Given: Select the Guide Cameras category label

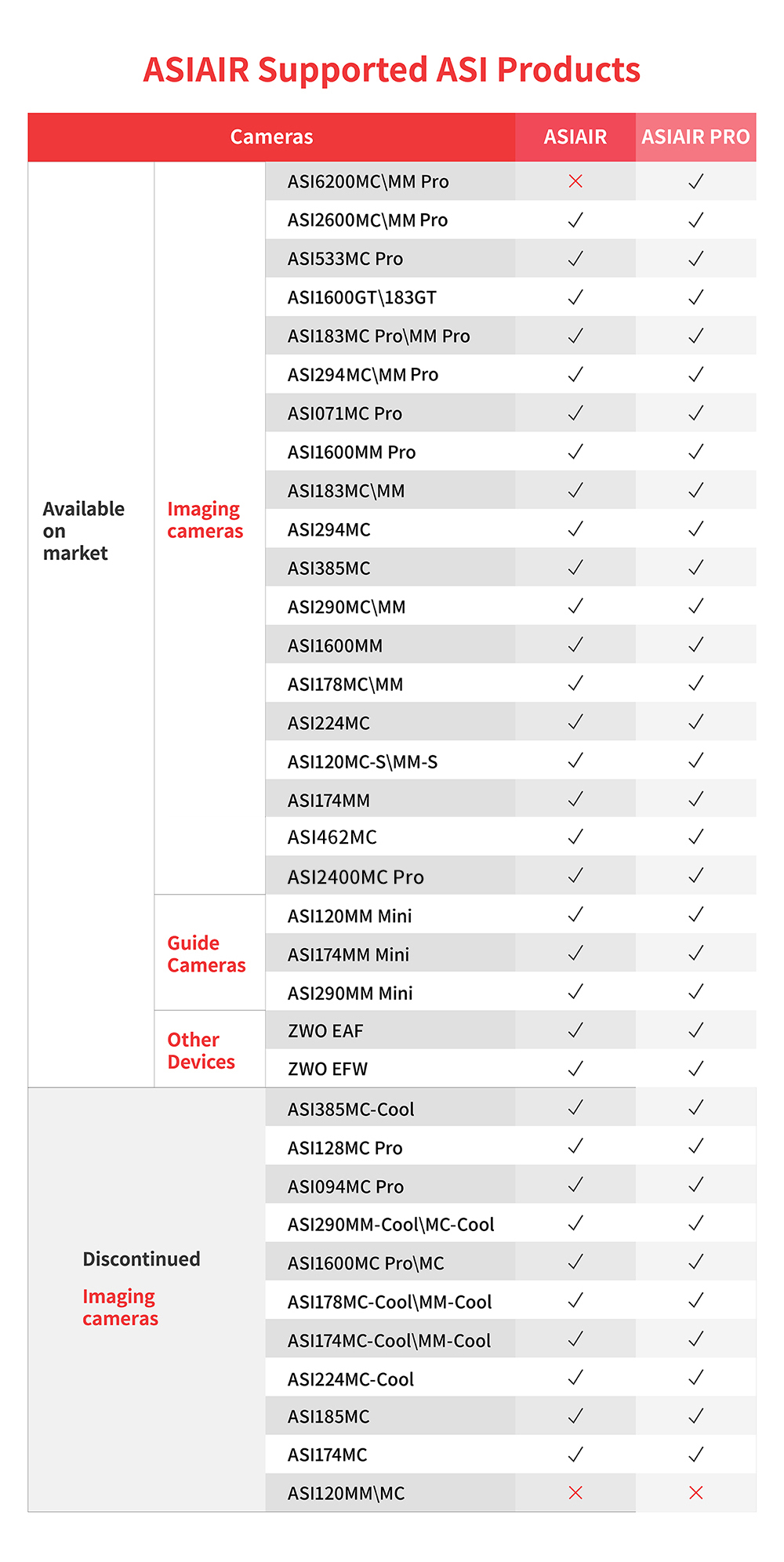Looking at the screenshot, I should pyautogui.click(x=206, y=954).
